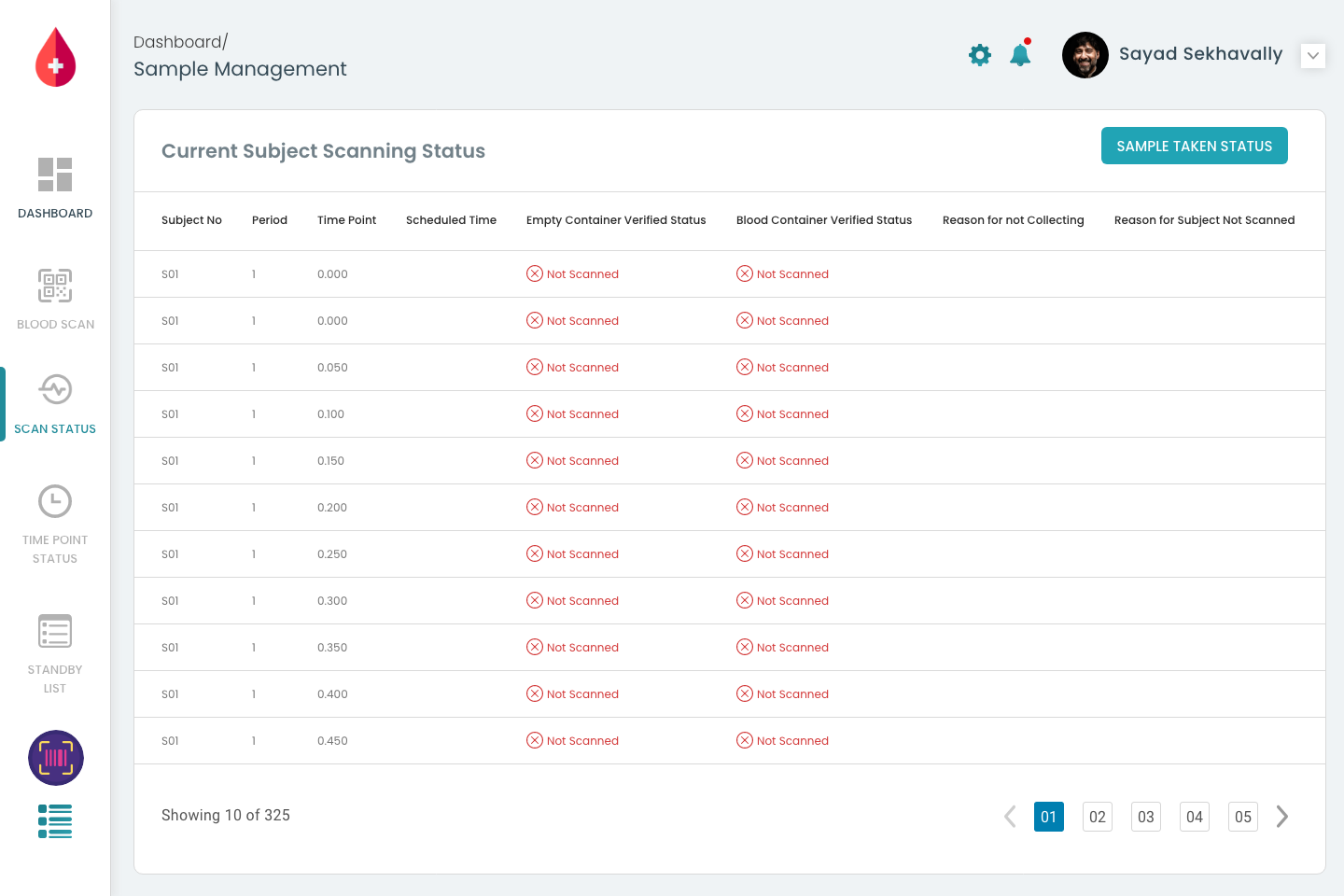
Task: Click Current Subject Scanning Status heading
Action: pyautogui.click(x=323, y=151)
